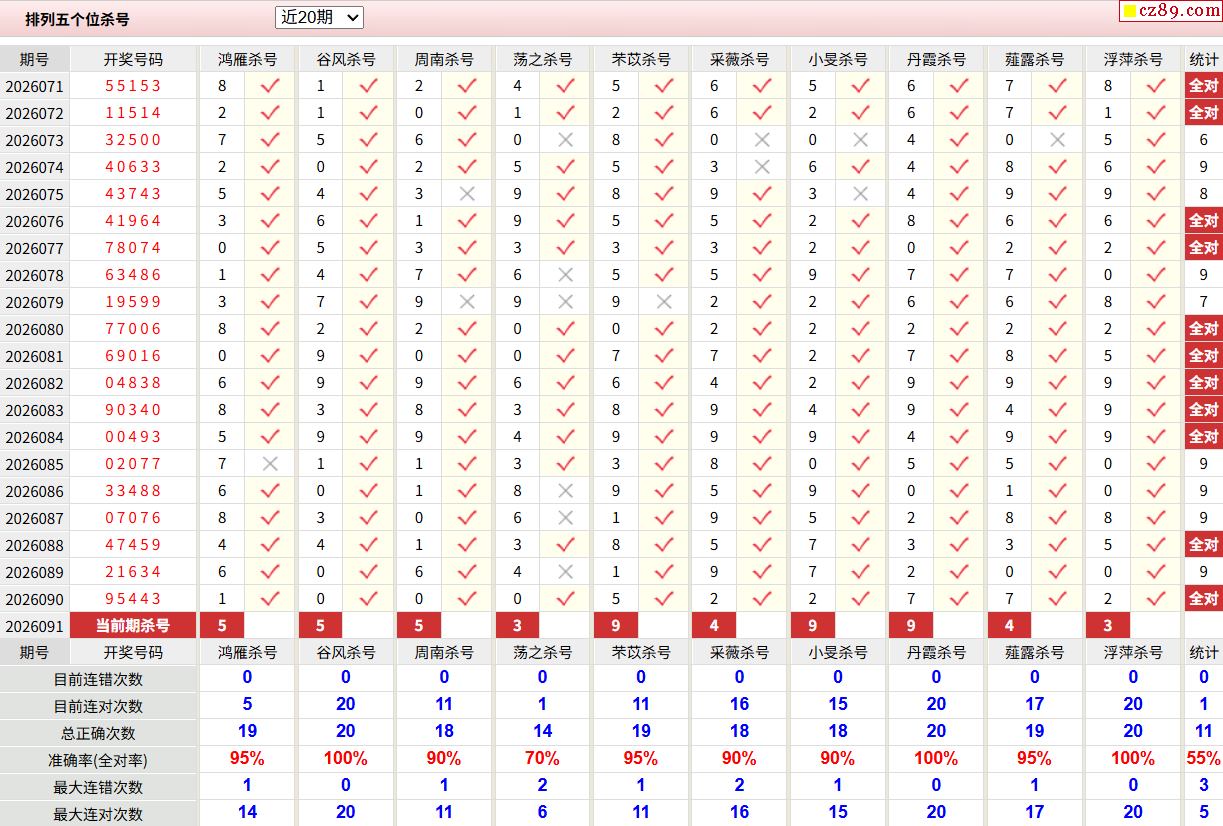The width and height of the screenshot is (1223, 826).
Task: Click the cross mark for 小旻杀号 in row 2026075
Action: [860, 194]
